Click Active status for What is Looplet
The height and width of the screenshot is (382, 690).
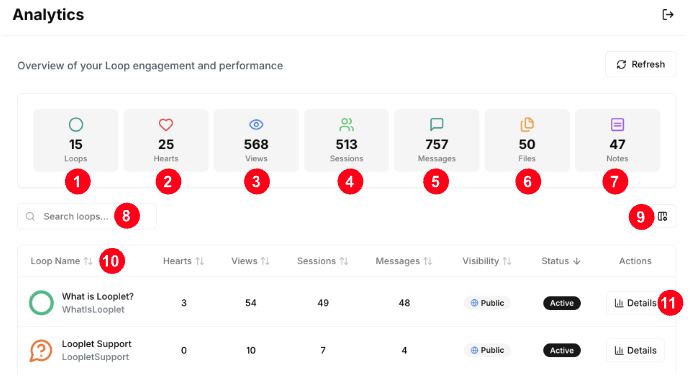562,303
